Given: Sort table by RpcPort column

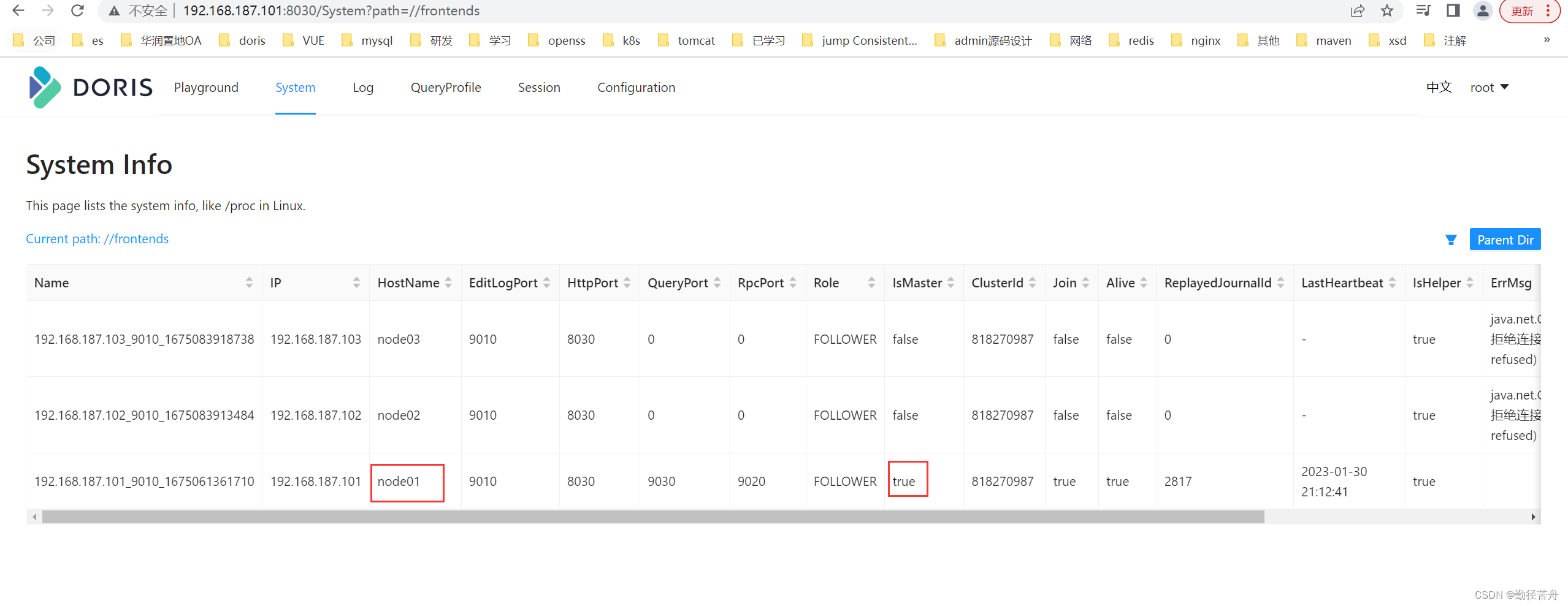Looking at the screenshot, I should pos(793,282).
